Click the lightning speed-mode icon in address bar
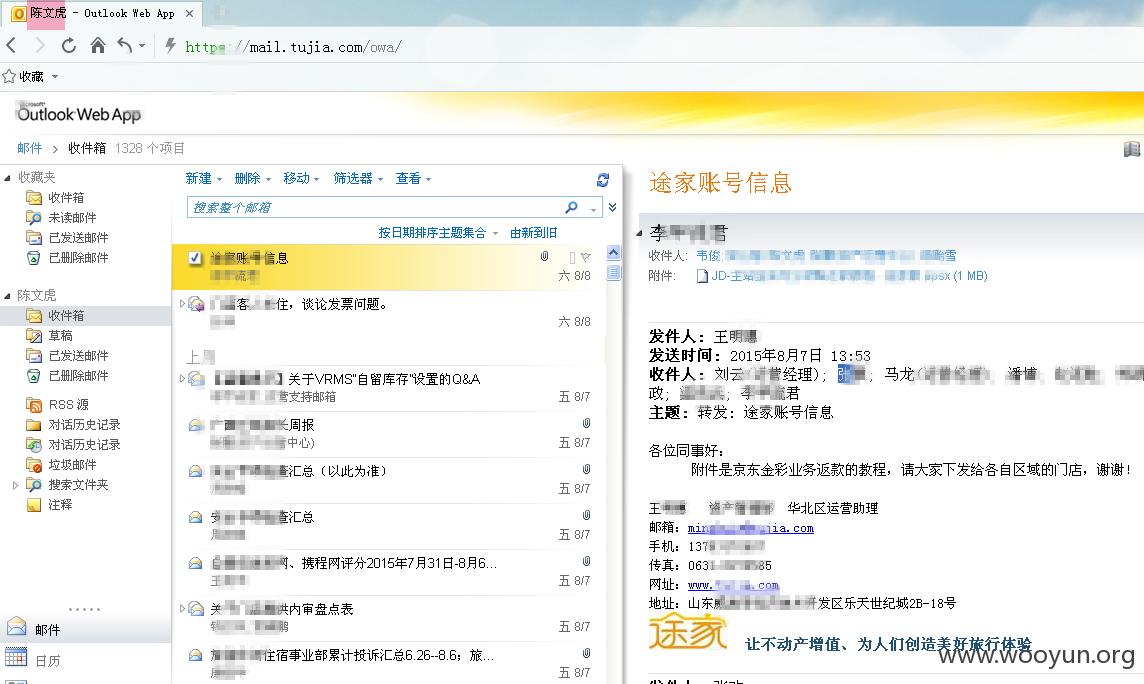Viewport: 1144px width, 684px height. click(x=170, y=46)
